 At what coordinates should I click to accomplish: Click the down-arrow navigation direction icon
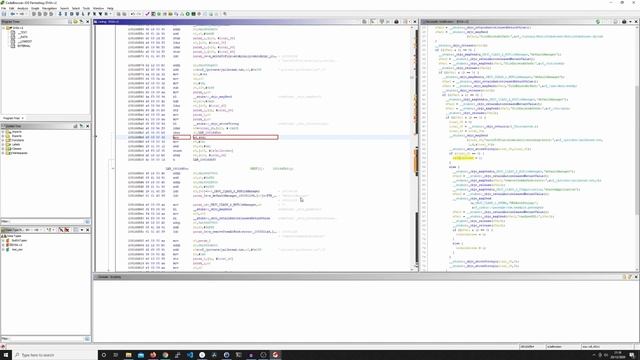point(60,14)
